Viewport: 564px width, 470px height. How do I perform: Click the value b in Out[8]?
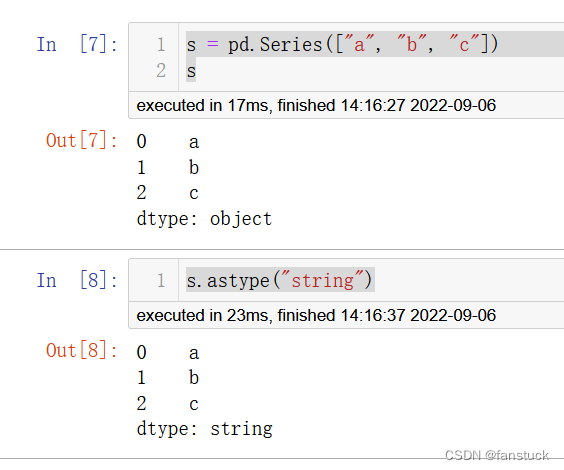(194, 378)
